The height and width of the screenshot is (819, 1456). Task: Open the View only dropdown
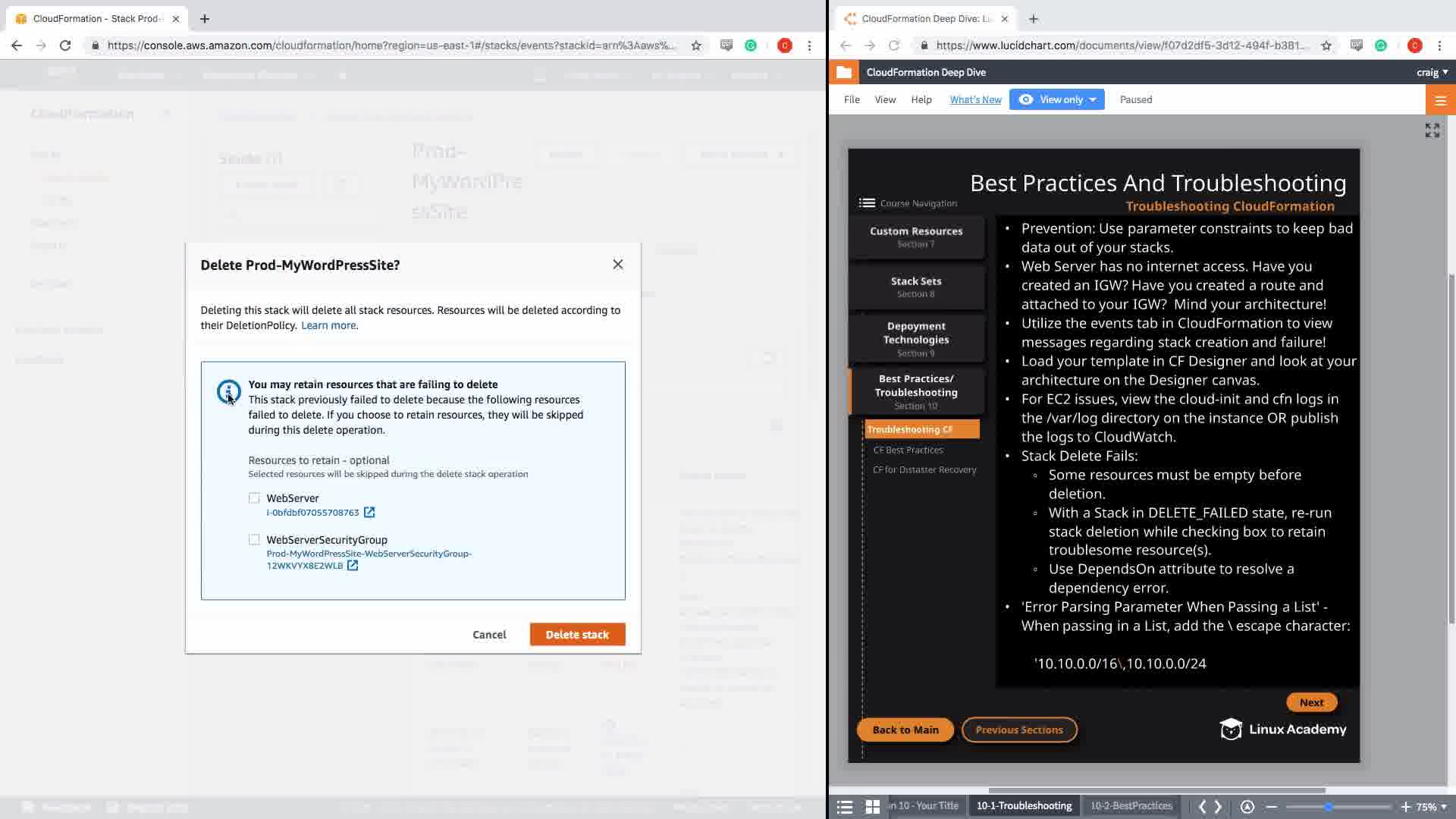tap(1057, 99)
